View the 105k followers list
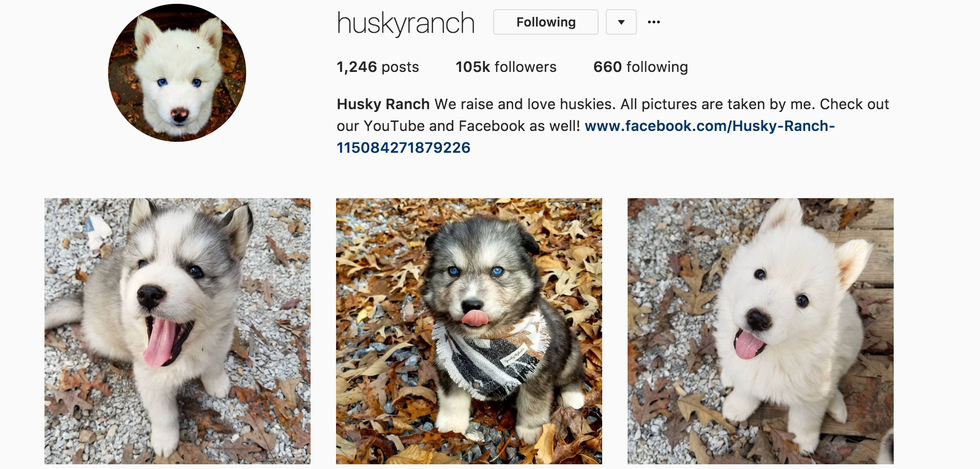The width and height of the screenshot is (980, 469). coord(506,67)
